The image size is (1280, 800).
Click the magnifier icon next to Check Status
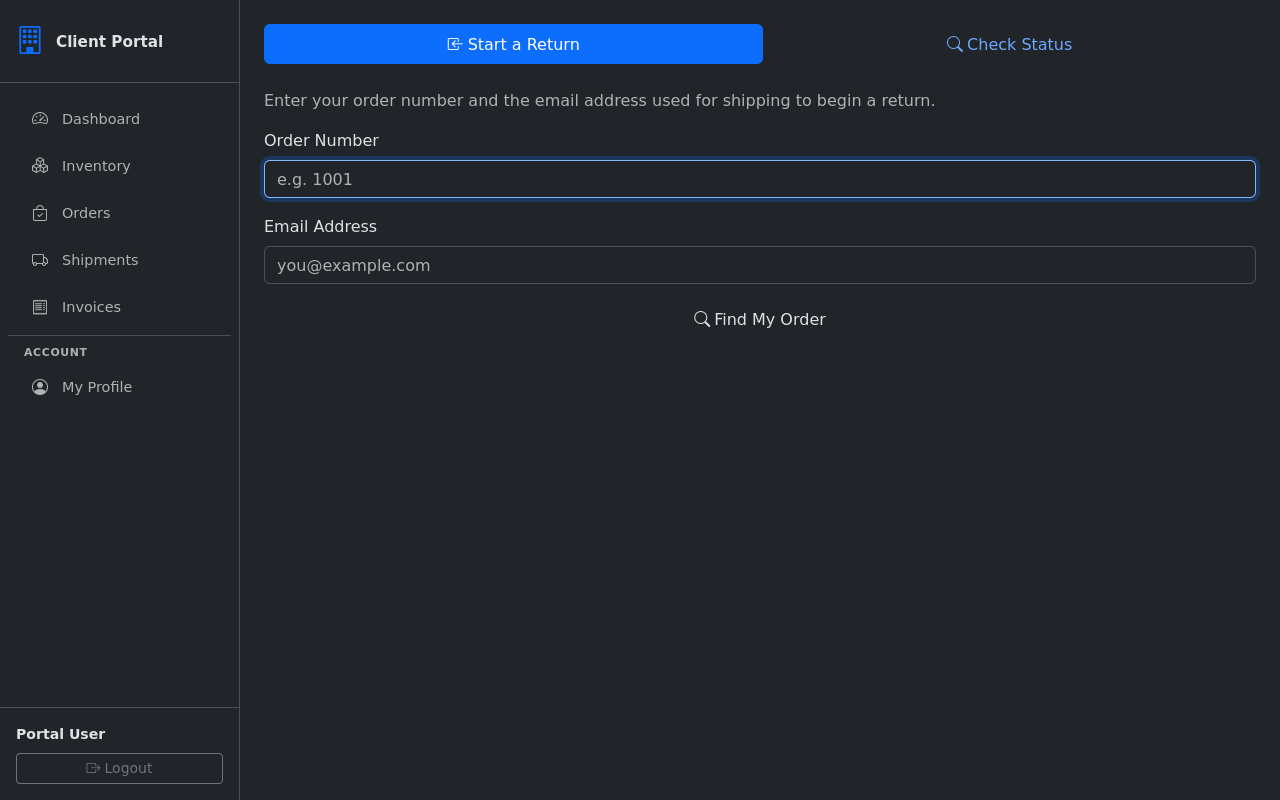point(953,44)
